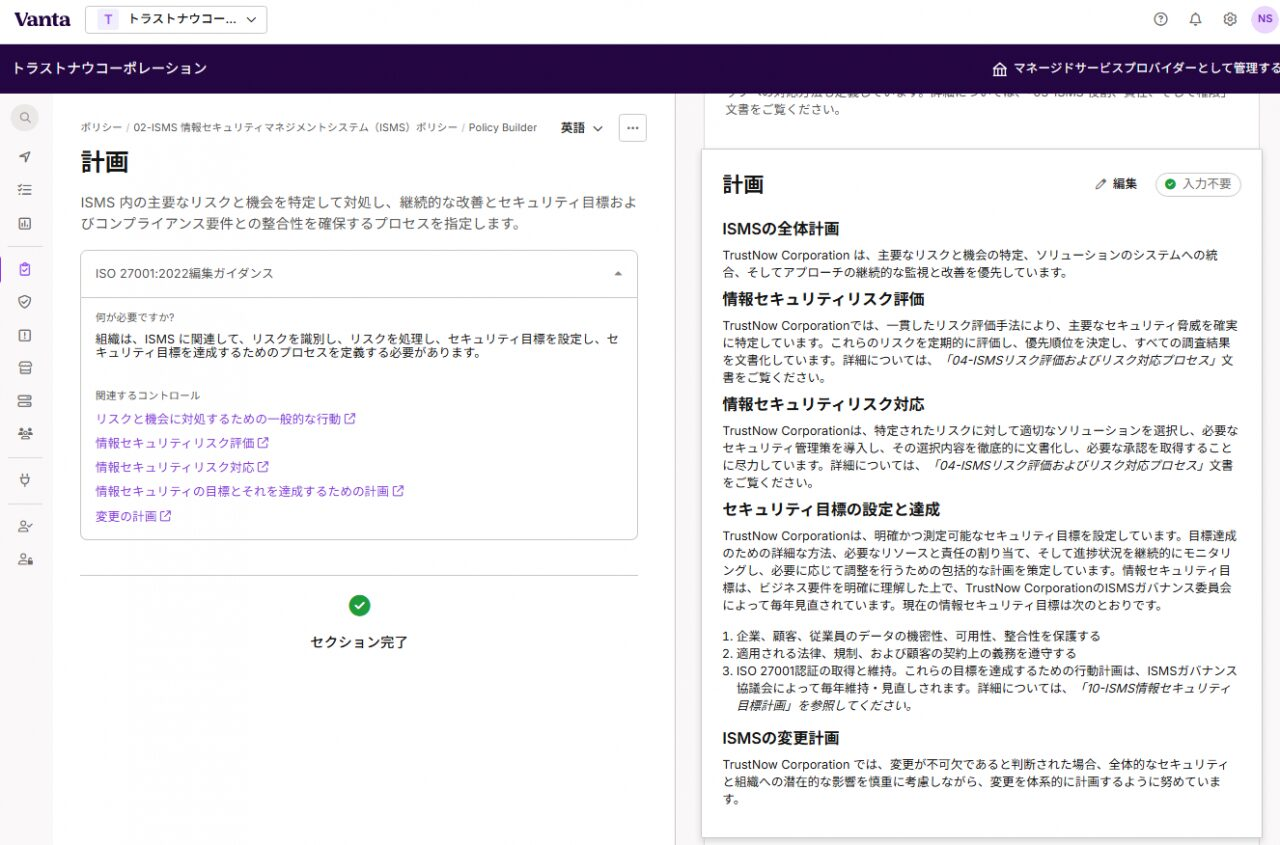1280x845 pixels.
Task: Open リスクと機会に対処するための一般的な行動 link
Action: [x=225, y=419]
